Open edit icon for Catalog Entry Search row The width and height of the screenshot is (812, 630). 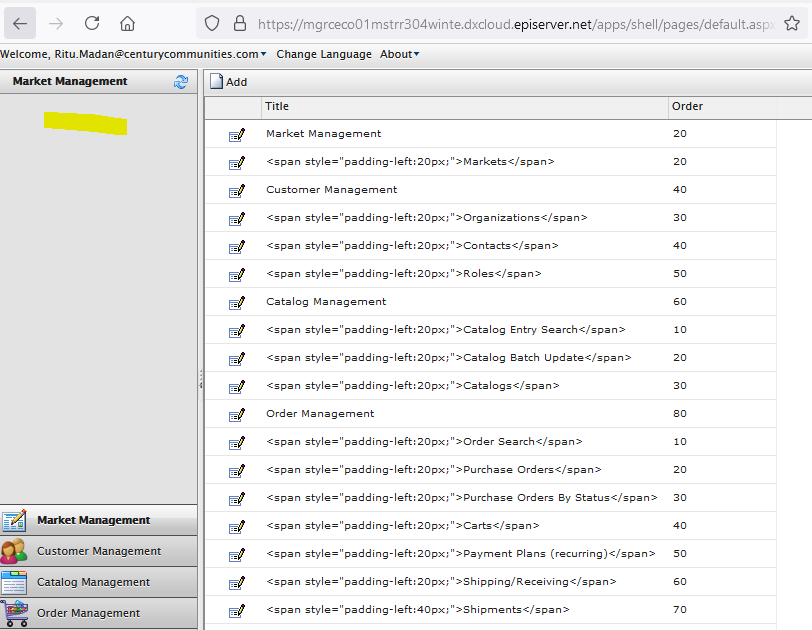pos(237,331)
